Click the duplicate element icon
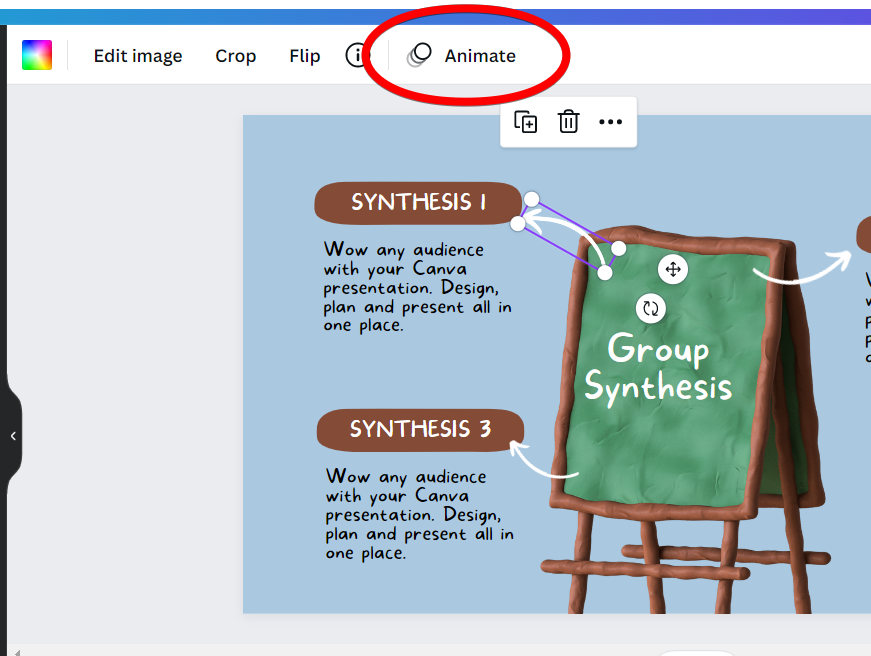The height and width of the screenshot is (656, 871). pos(526,122)
